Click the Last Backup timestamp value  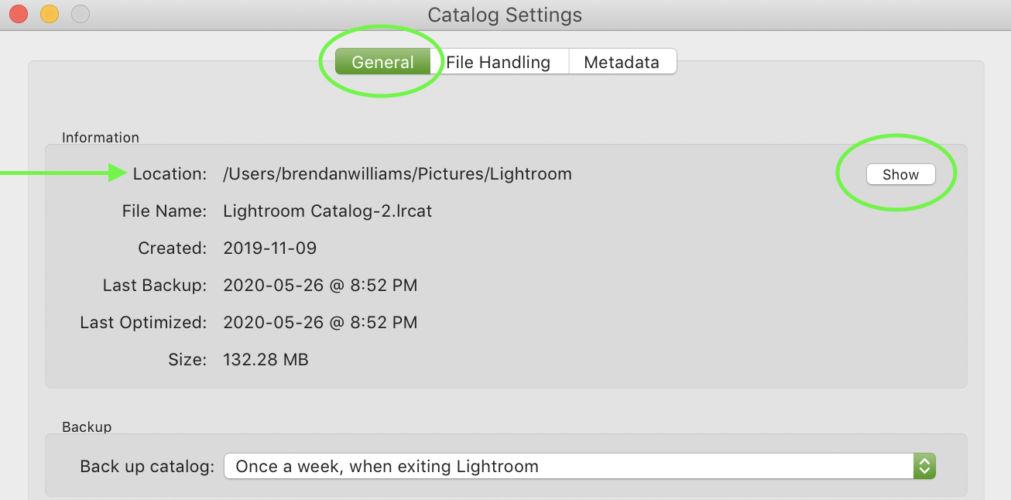coord(320,286)
